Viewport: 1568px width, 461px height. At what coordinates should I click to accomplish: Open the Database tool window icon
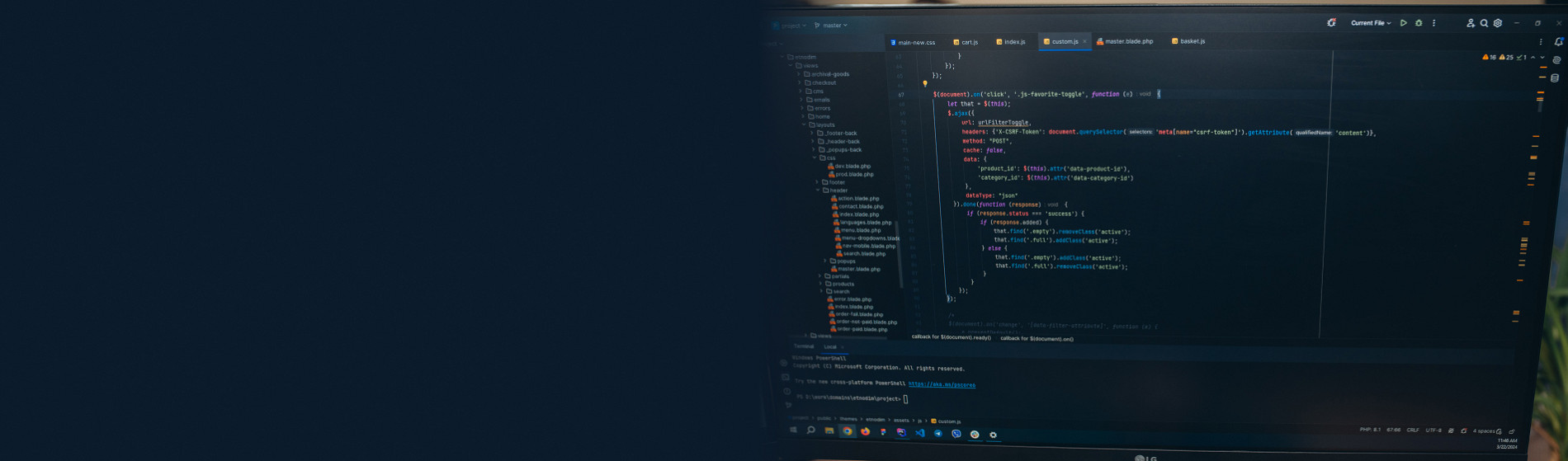click(x=1555, y=78)
